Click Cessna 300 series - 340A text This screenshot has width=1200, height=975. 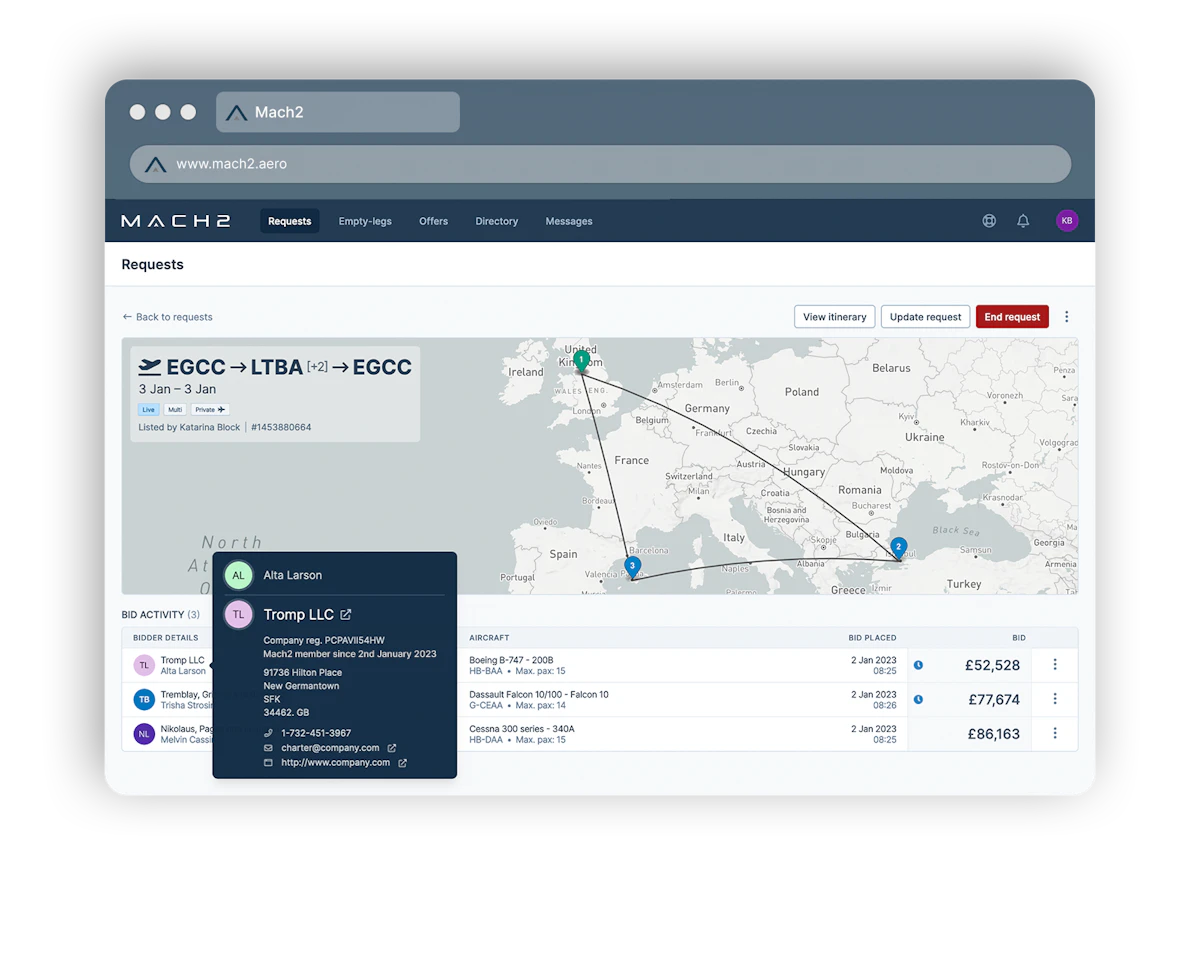click(x=522, y=729)
